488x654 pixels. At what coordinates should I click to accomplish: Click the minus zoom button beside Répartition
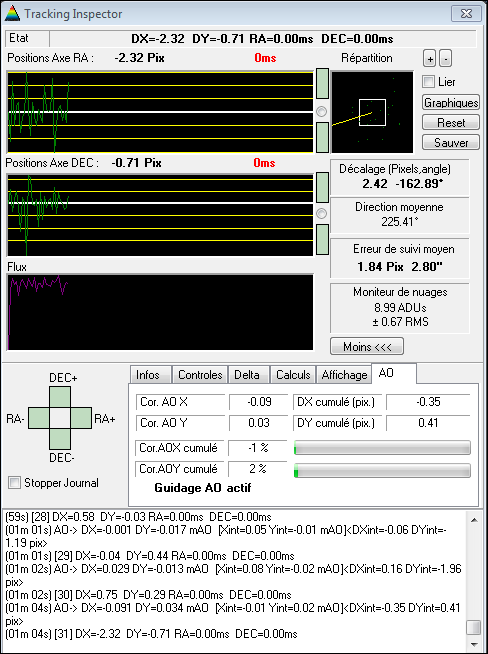pos(445,59)
